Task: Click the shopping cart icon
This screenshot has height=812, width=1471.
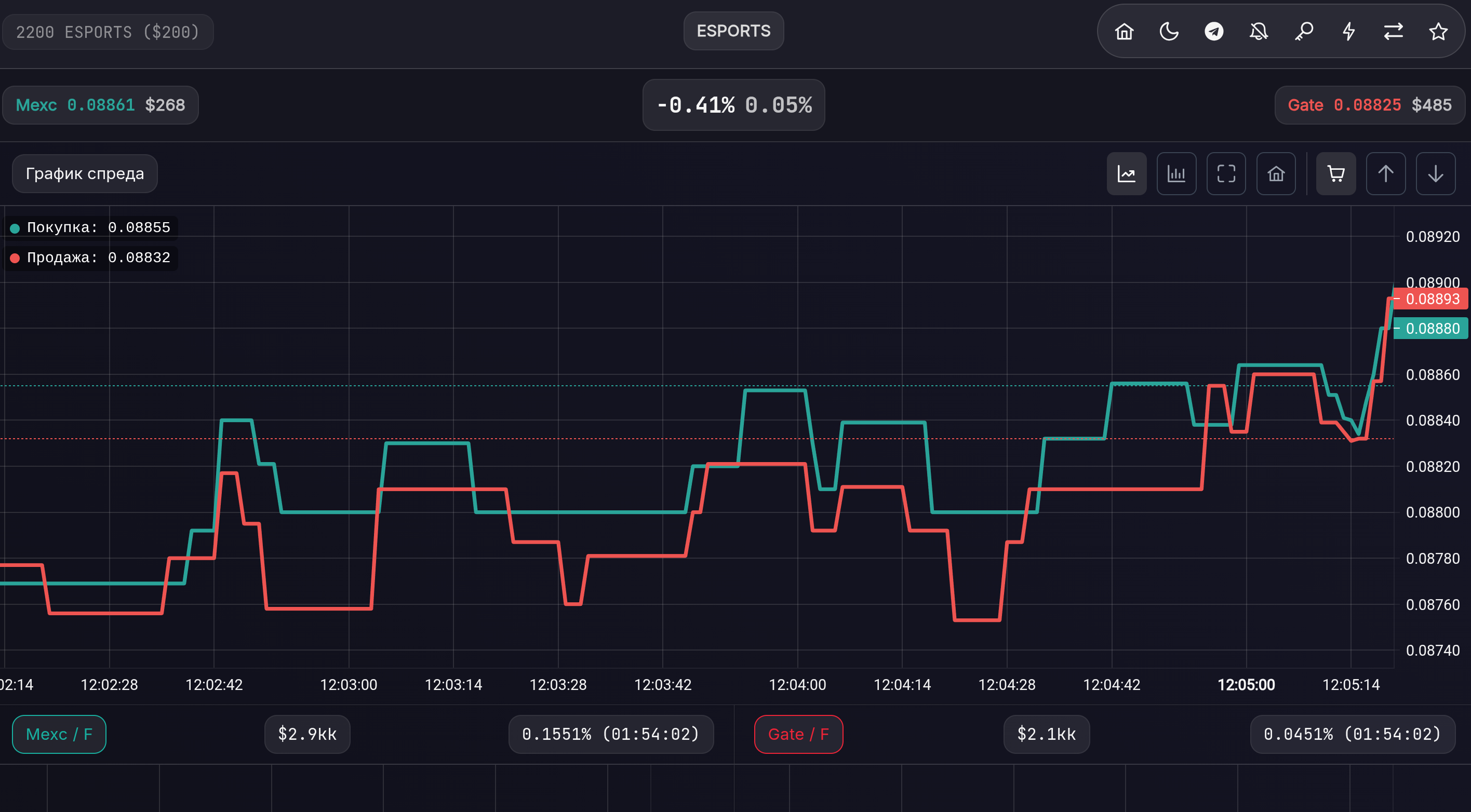Action: pos(1335,173)
